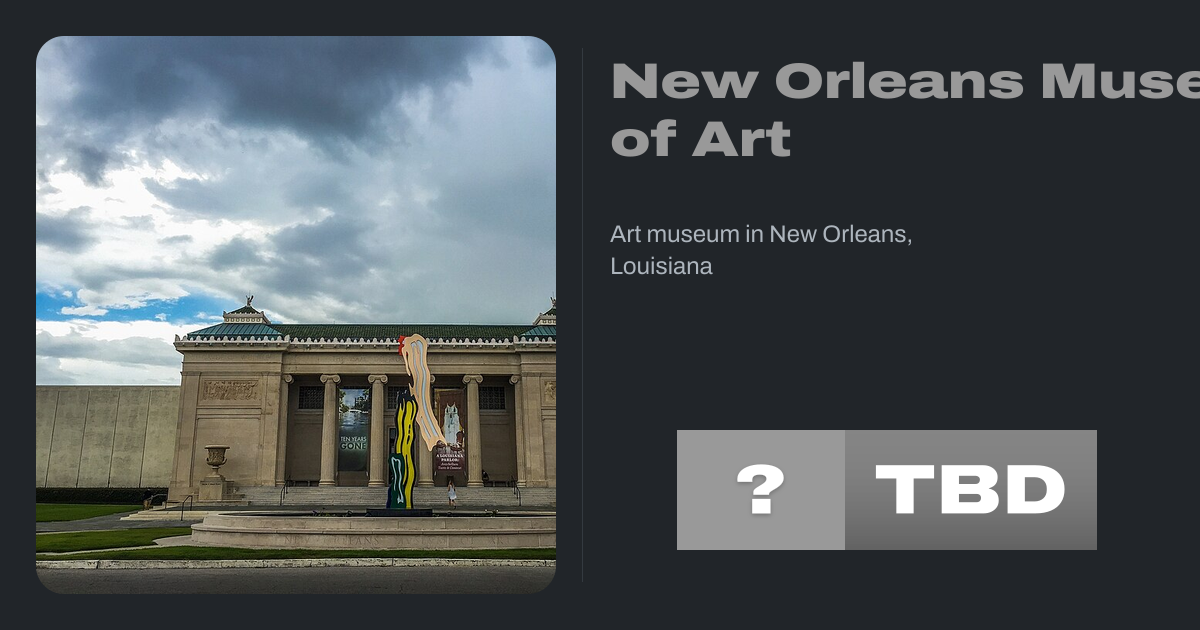
Task: Click the colorful sculpture in the museum photo
Action: click(415, 422)
